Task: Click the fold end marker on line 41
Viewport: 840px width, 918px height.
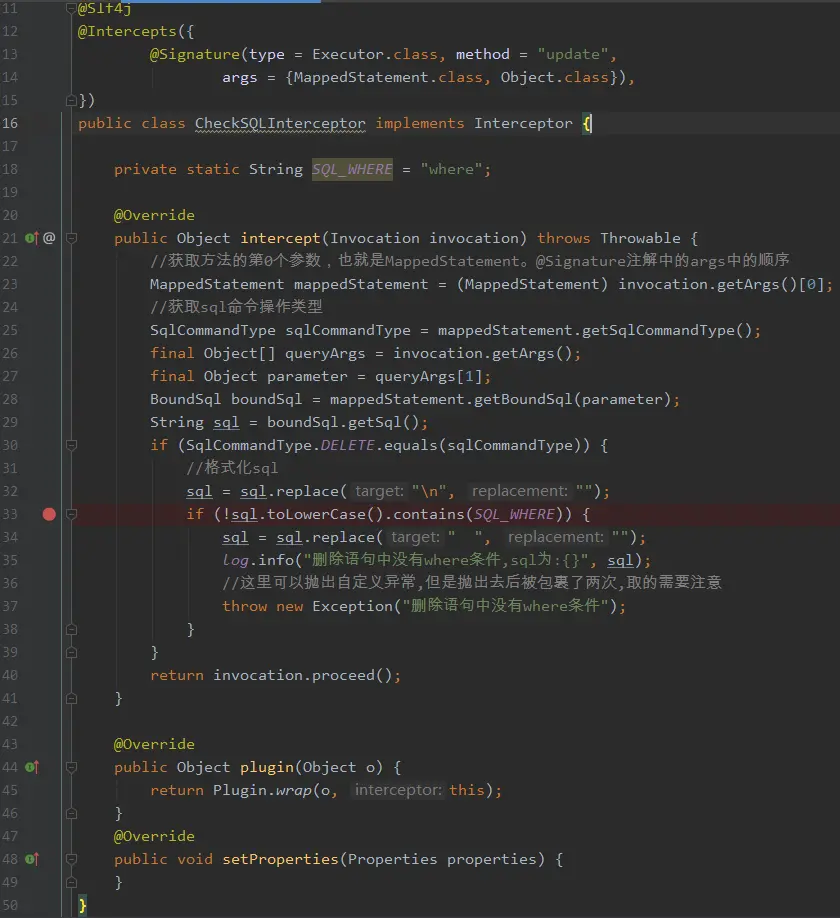Action: pyautogui.click(x=71, y=698)
